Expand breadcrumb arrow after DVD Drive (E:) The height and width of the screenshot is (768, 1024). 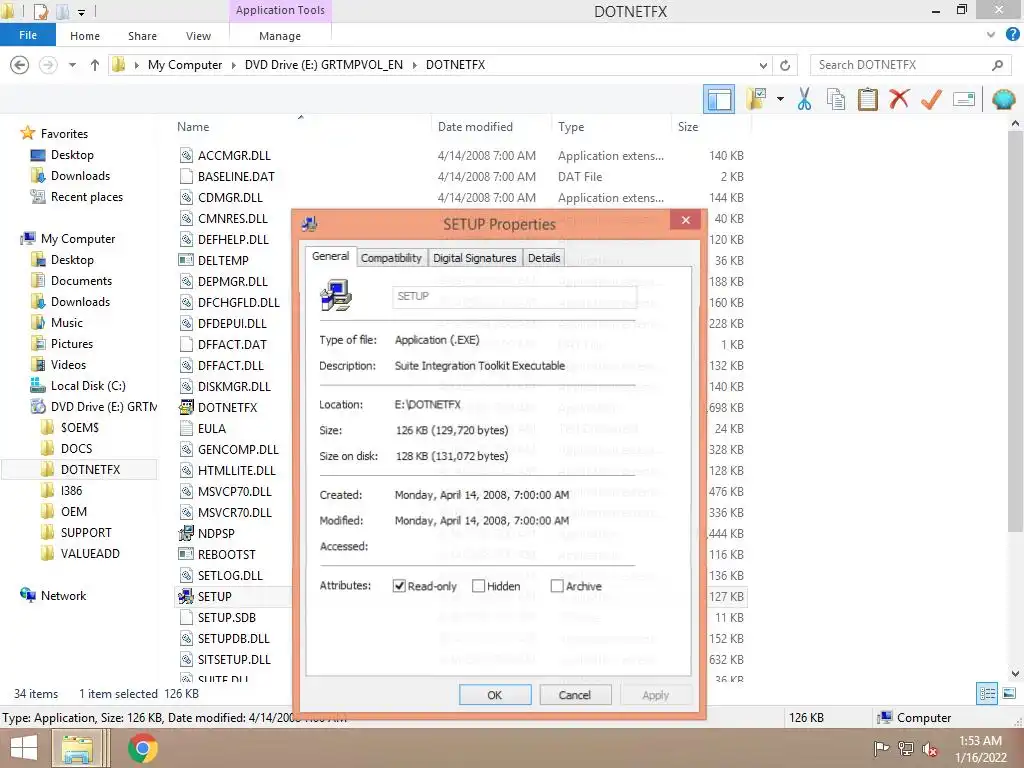[x=415, y=65]
